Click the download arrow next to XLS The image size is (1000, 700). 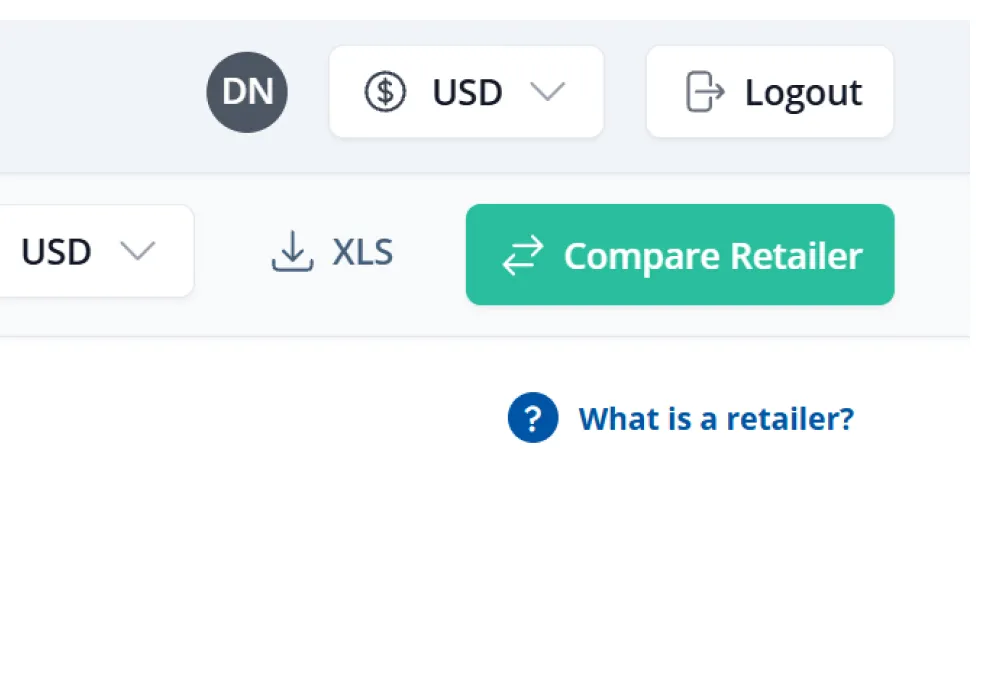[291, 252]
